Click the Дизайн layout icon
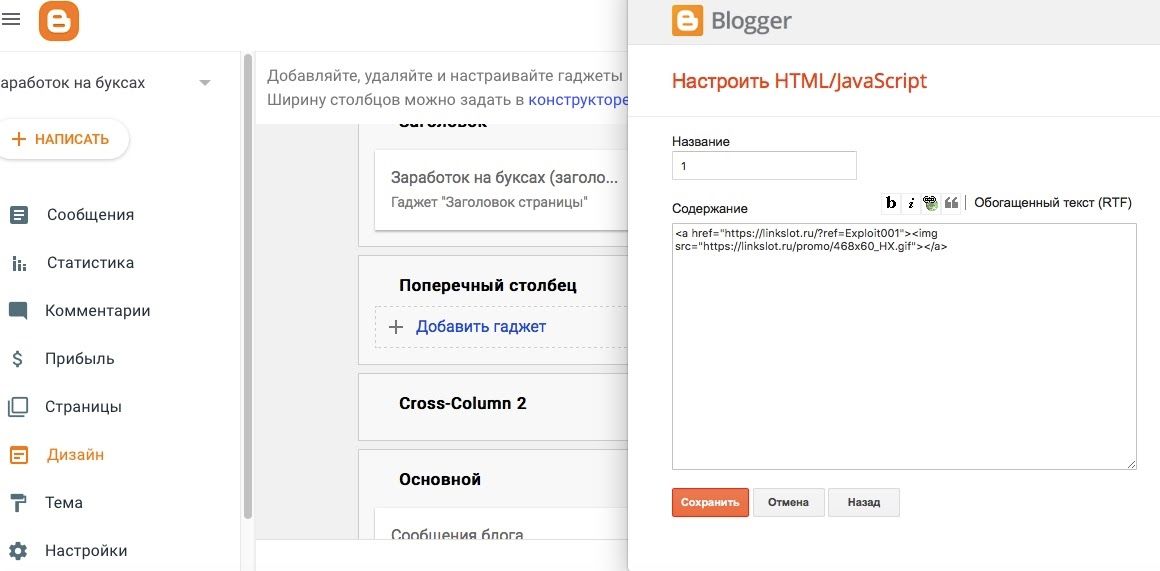The image size is (1160, 571). (x=18, y=456)
